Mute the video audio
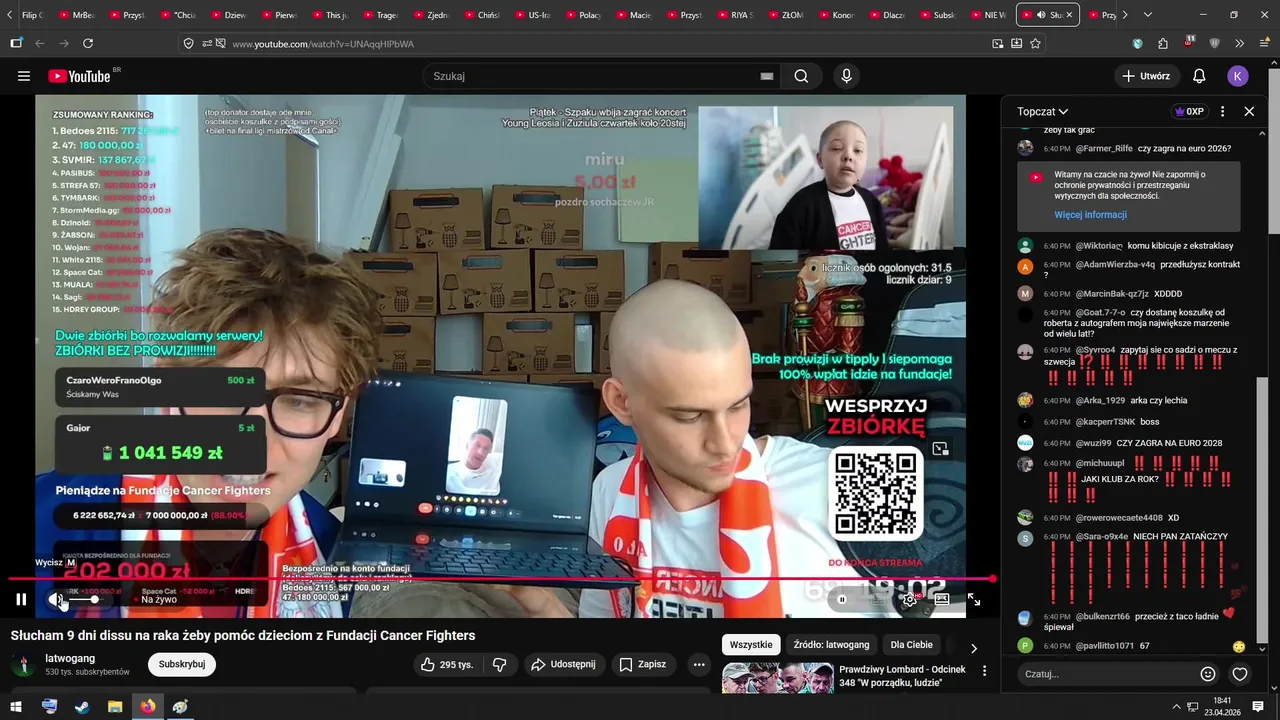Screen dimensions: 1280x720 coord(56,599)
